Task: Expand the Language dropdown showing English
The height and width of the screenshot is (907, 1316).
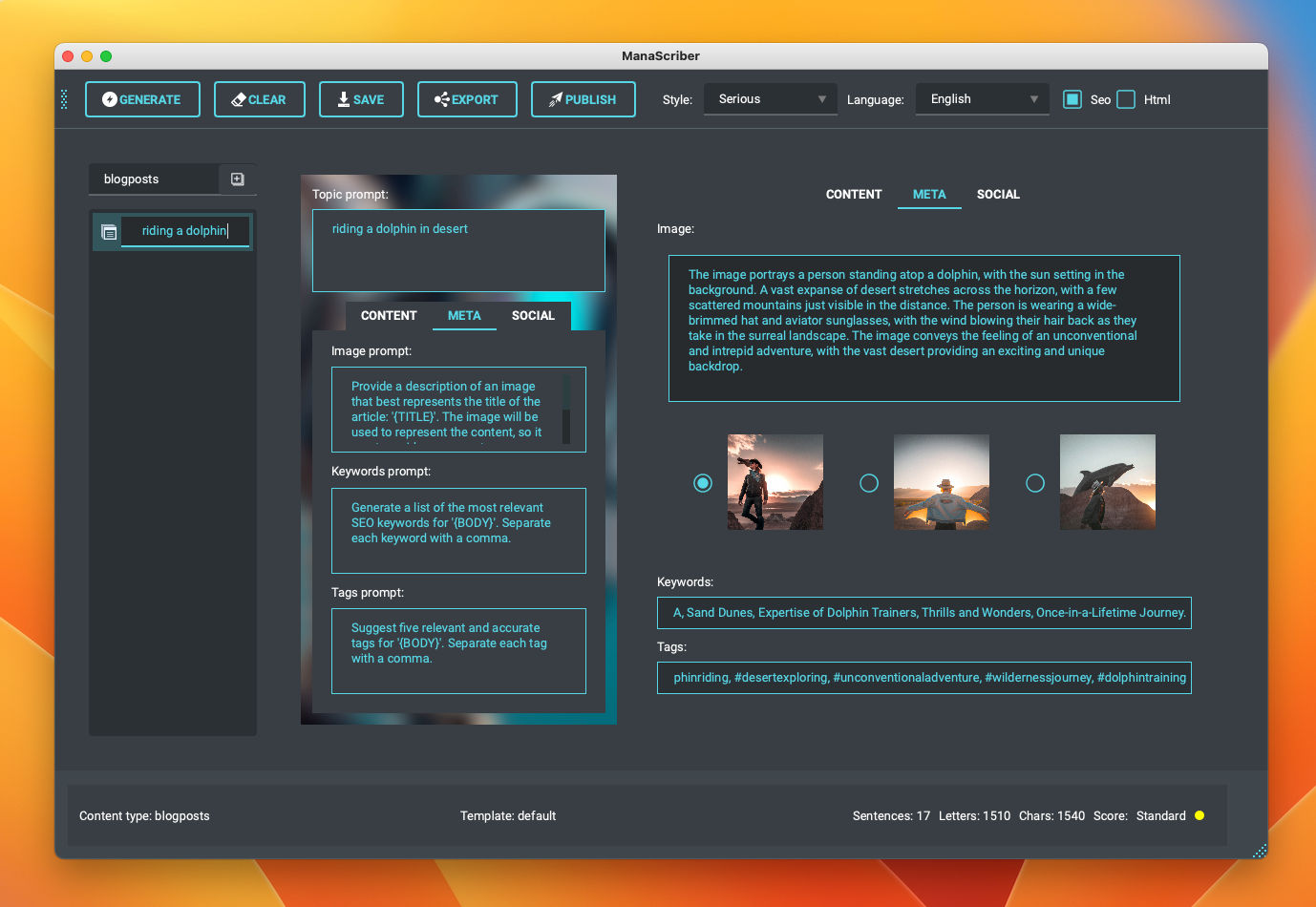Action: click(982, 99)
